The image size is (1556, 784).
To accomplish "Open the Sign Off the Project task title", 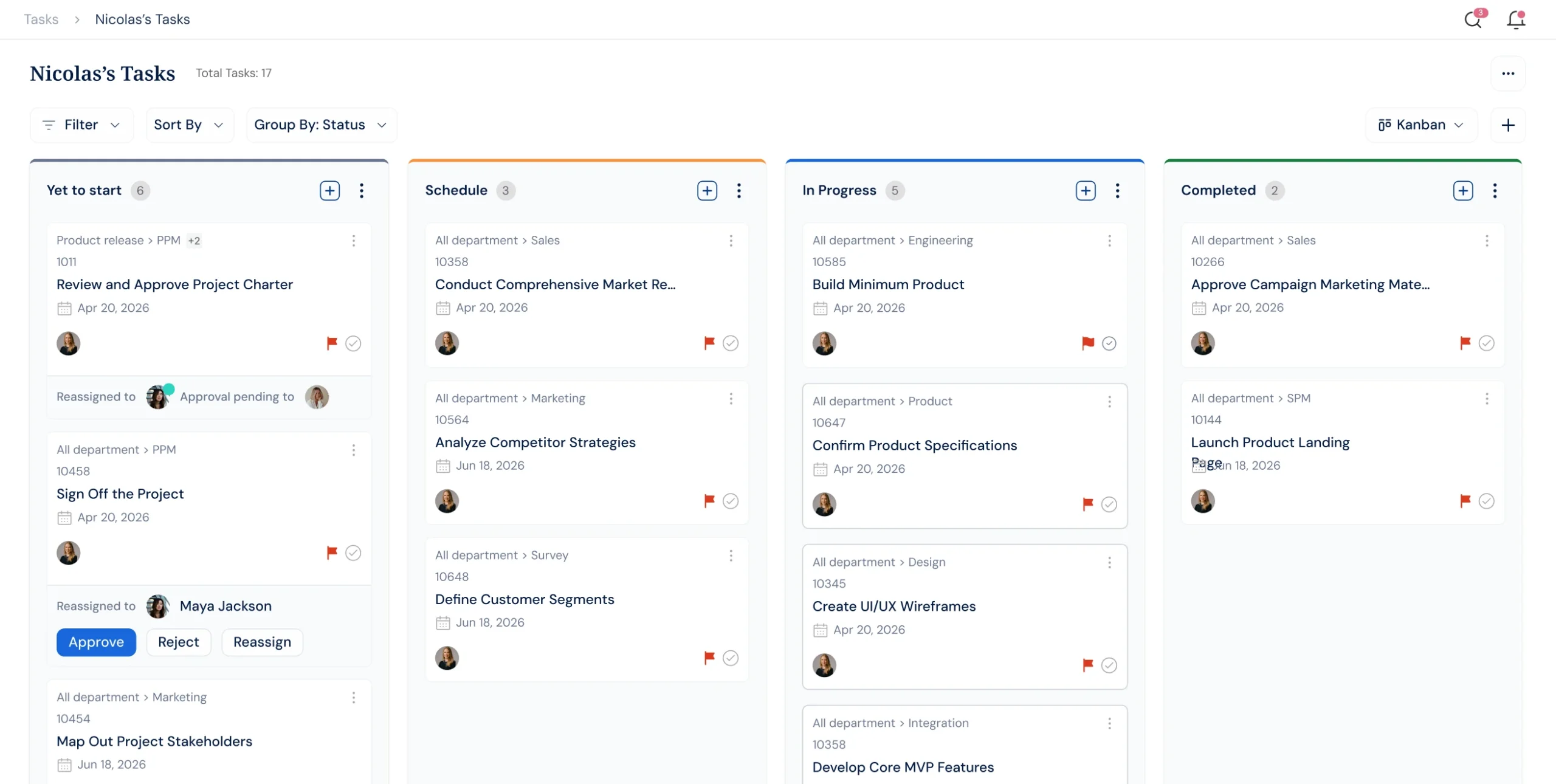I will [x=120, y=494].
